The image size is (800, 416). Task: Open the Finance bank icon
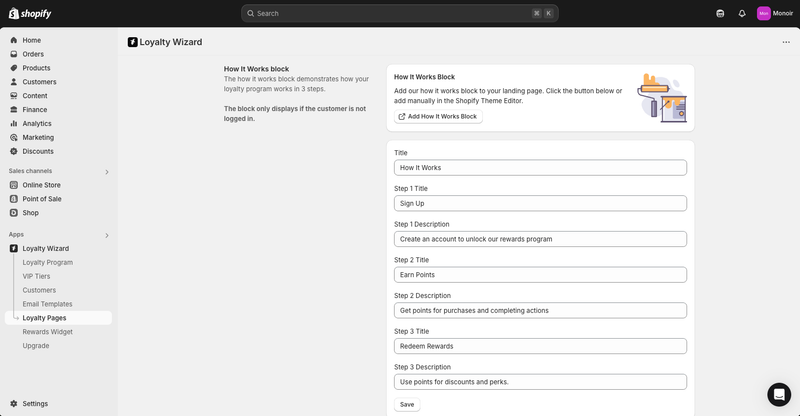click(x=14, y=109)
